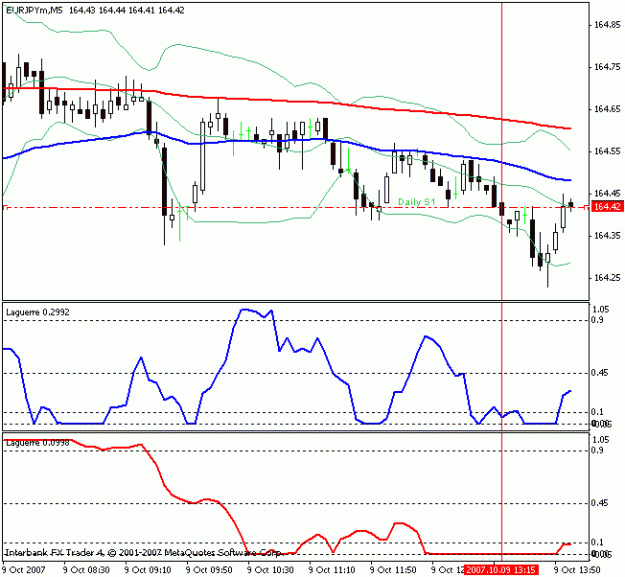This screenshot has width=625, height=577.
Task: Click the EURJPYm,M5 chart title text
Action: (x=34, y=11)
